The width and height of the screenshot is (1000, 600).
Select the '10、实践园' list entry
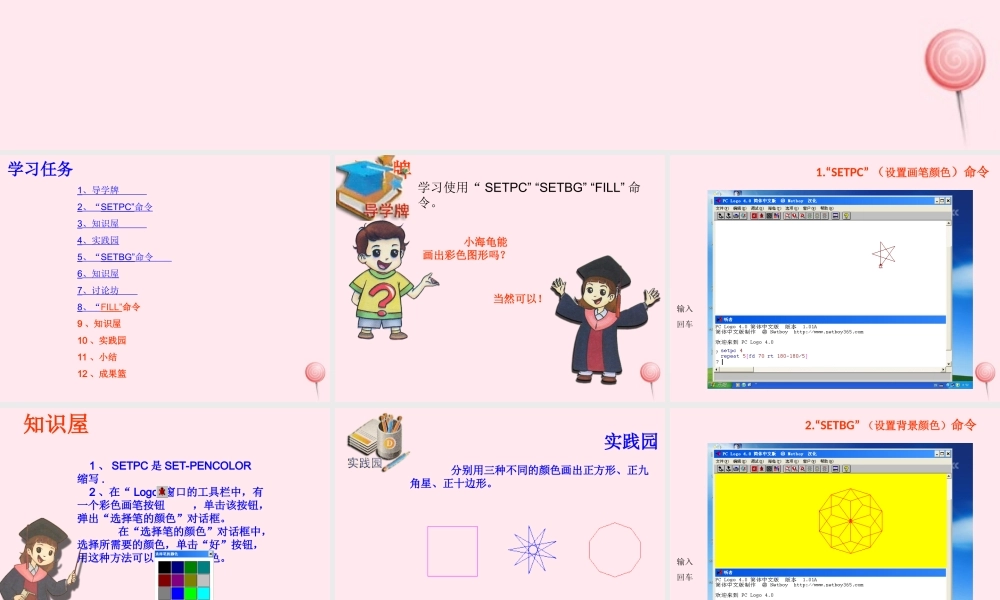101,340
